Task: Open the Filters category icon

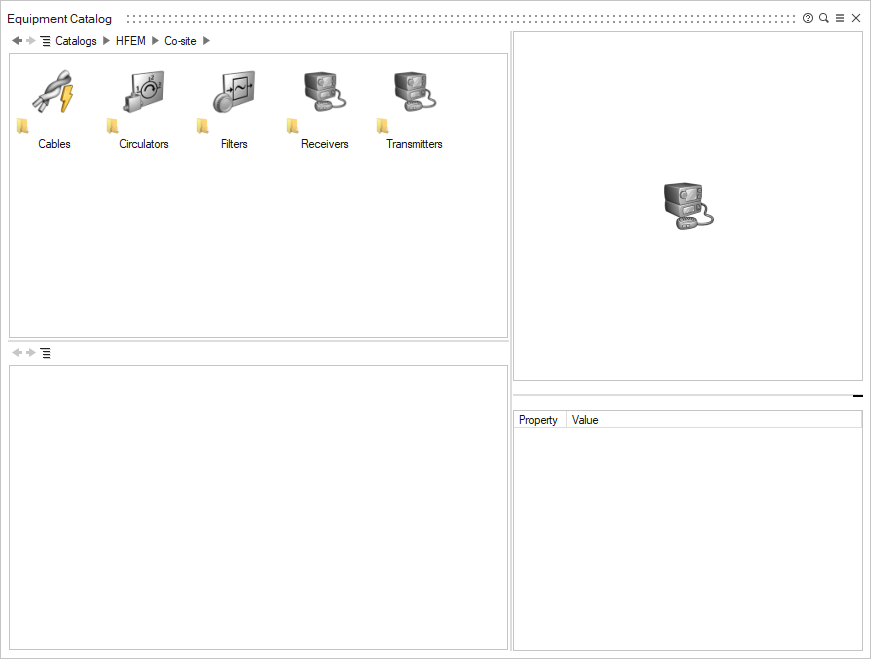Action: tap(234, 93)
